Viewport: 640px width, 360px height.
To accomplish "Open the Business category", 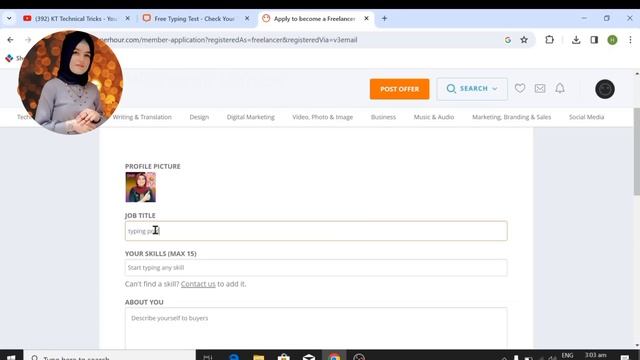I will coord(383,117).
